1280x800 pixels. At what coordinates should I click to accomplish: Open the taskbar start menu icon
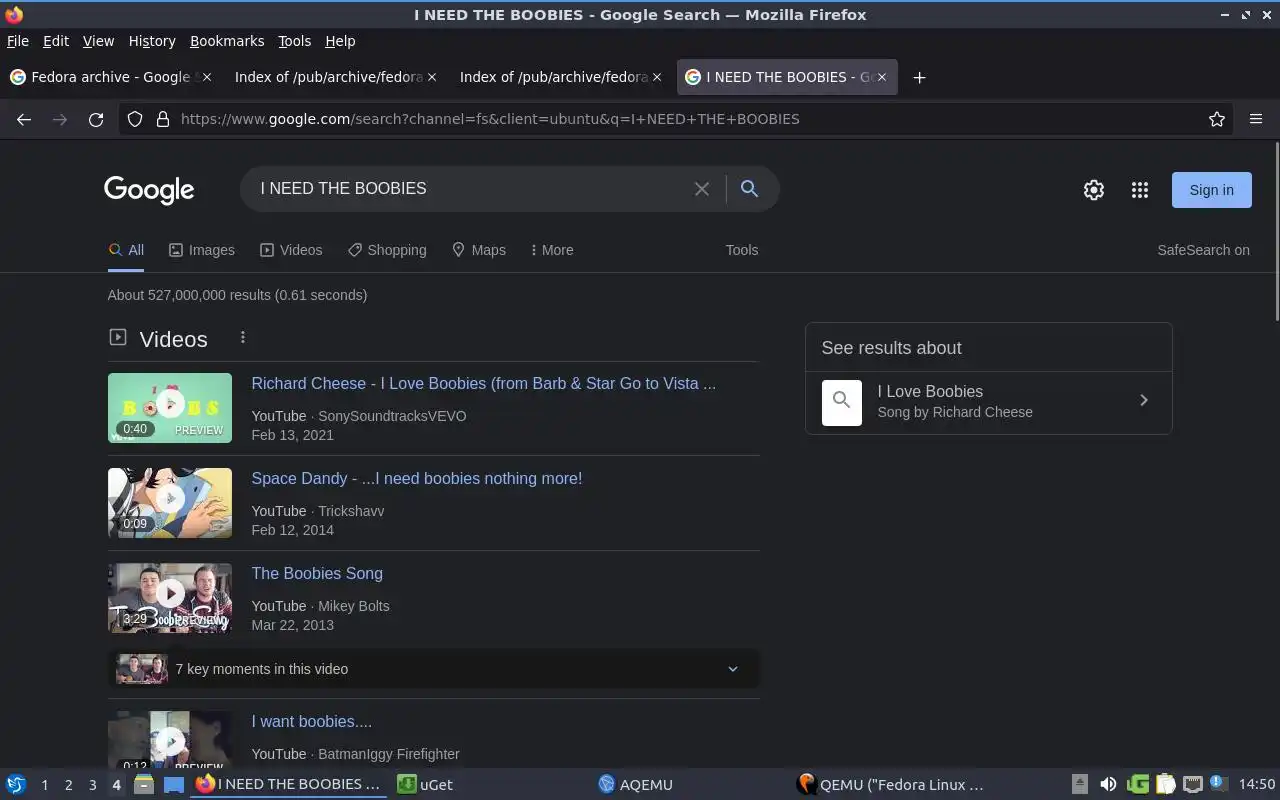[x=15, y=785]
